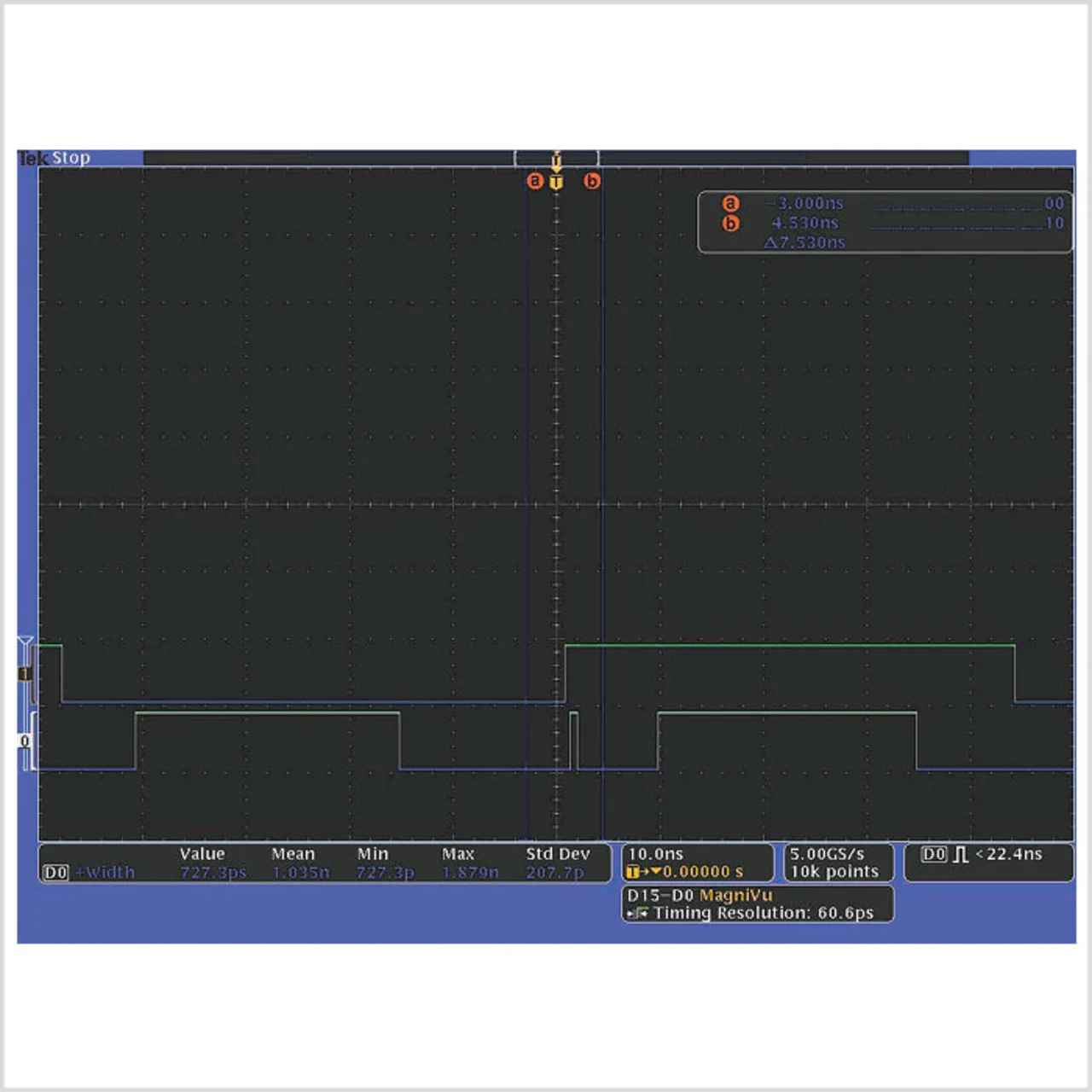Select the +Width measurement label
The height and width of the screenshot is (1092, 1092).
[x=106, y=873]
